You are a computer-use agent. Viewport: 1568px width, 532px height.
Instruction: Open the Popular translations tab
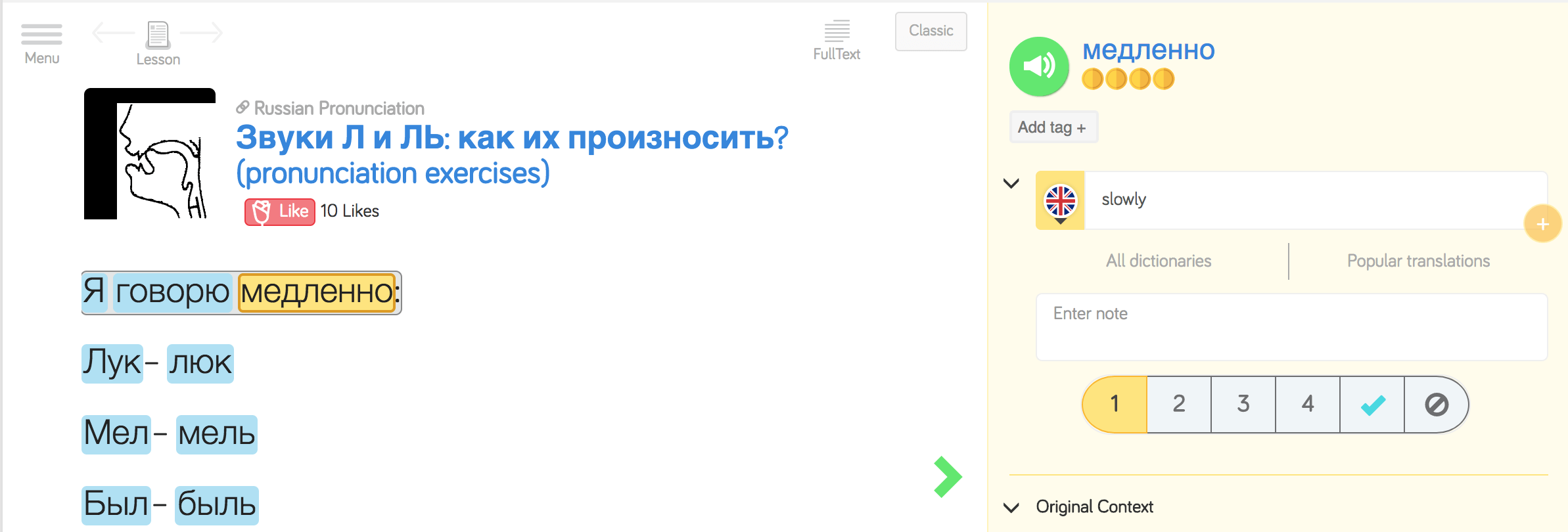[1418, 261]
